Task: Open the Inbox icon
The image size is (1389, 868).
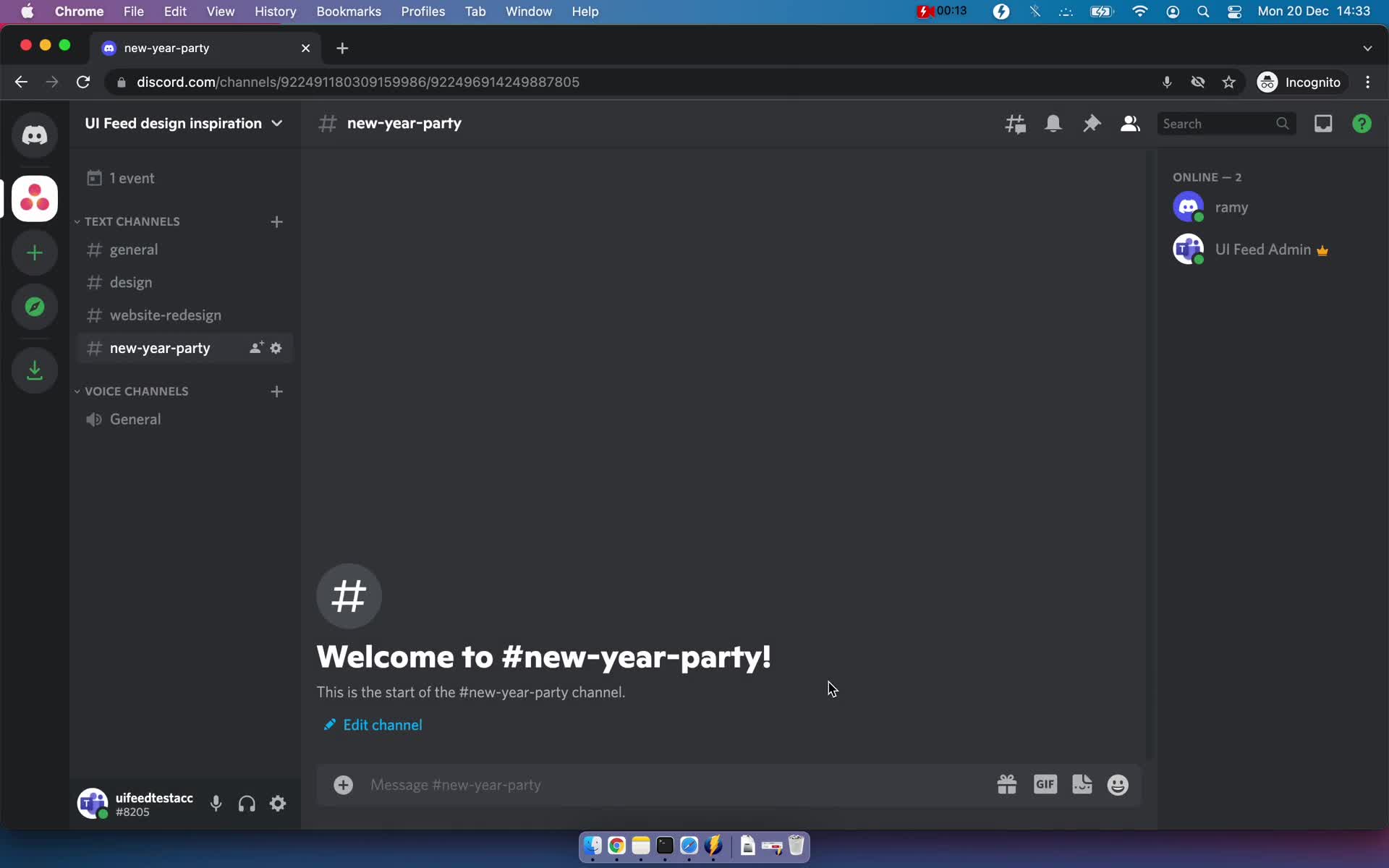Action: tap(1323, 124)
